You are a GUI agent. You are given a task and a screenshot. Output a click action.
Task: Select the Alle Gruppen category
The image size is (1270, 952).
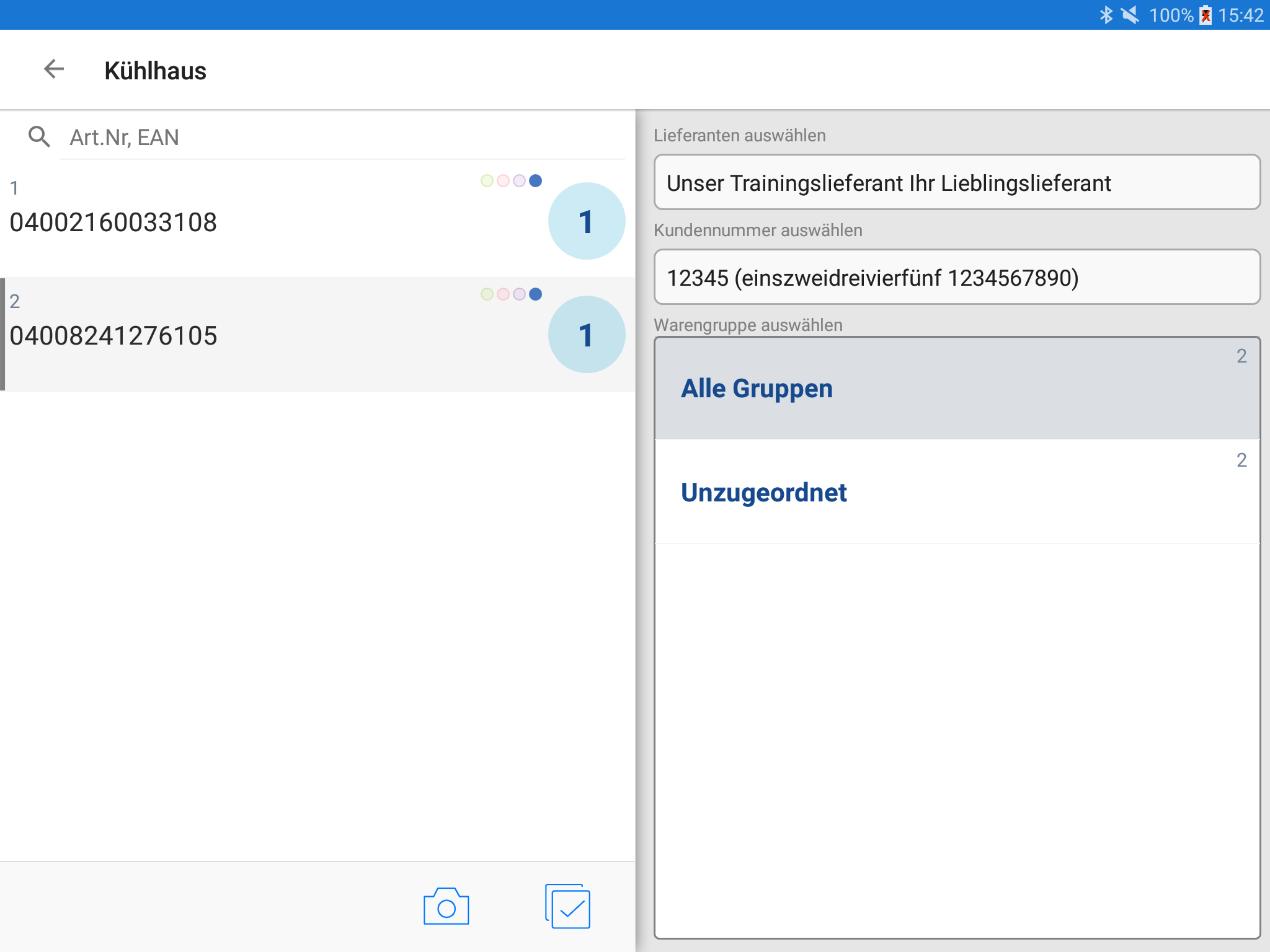point(956,389)
